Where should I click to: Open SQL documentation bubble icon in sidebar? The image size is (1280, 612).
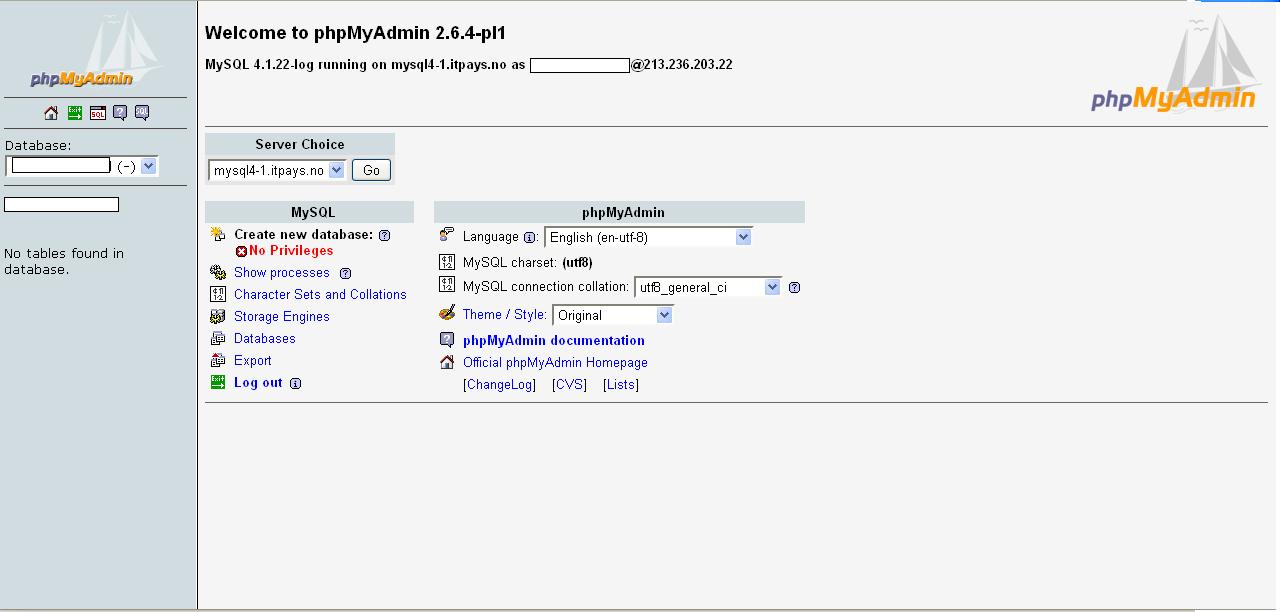pos(142,113)
